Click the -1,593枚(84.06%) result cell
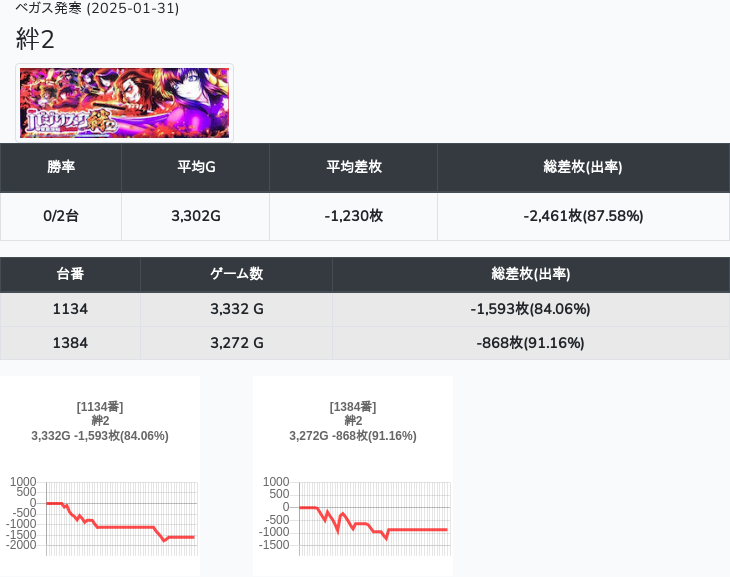Image resolution: width=730 pixels, height=577 pixels. pyautogui.click(x=530, y=309)
